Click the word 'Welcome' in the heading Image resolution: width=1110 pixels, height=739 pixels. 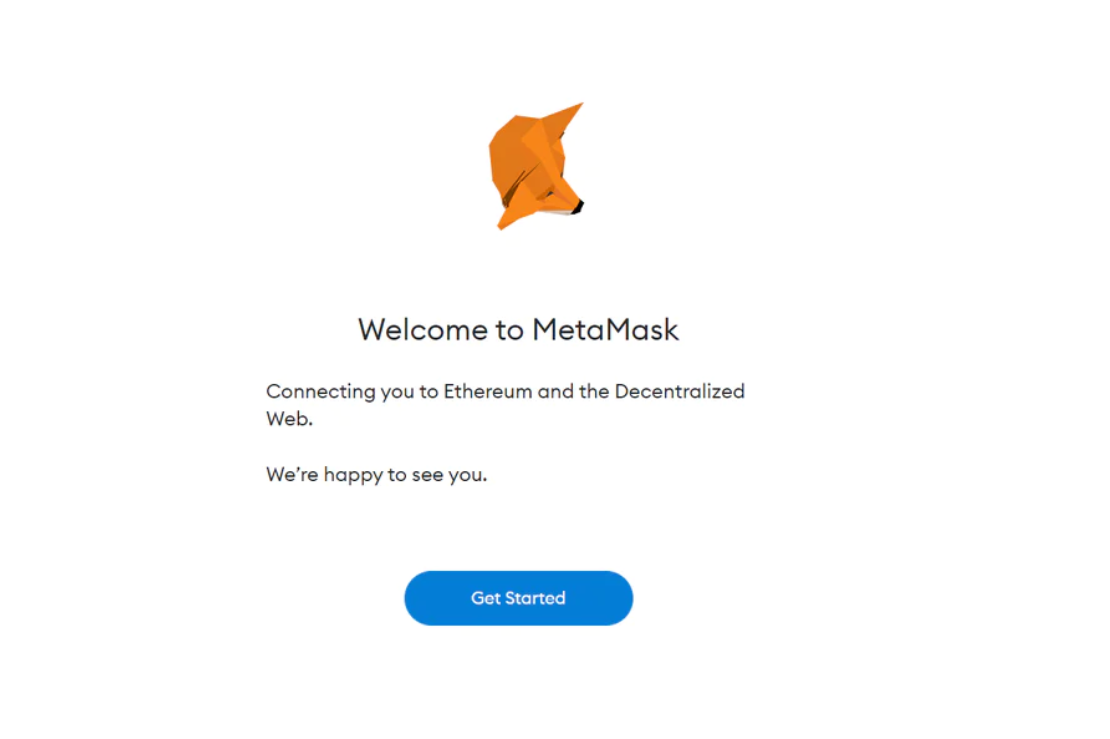(423, 330)
